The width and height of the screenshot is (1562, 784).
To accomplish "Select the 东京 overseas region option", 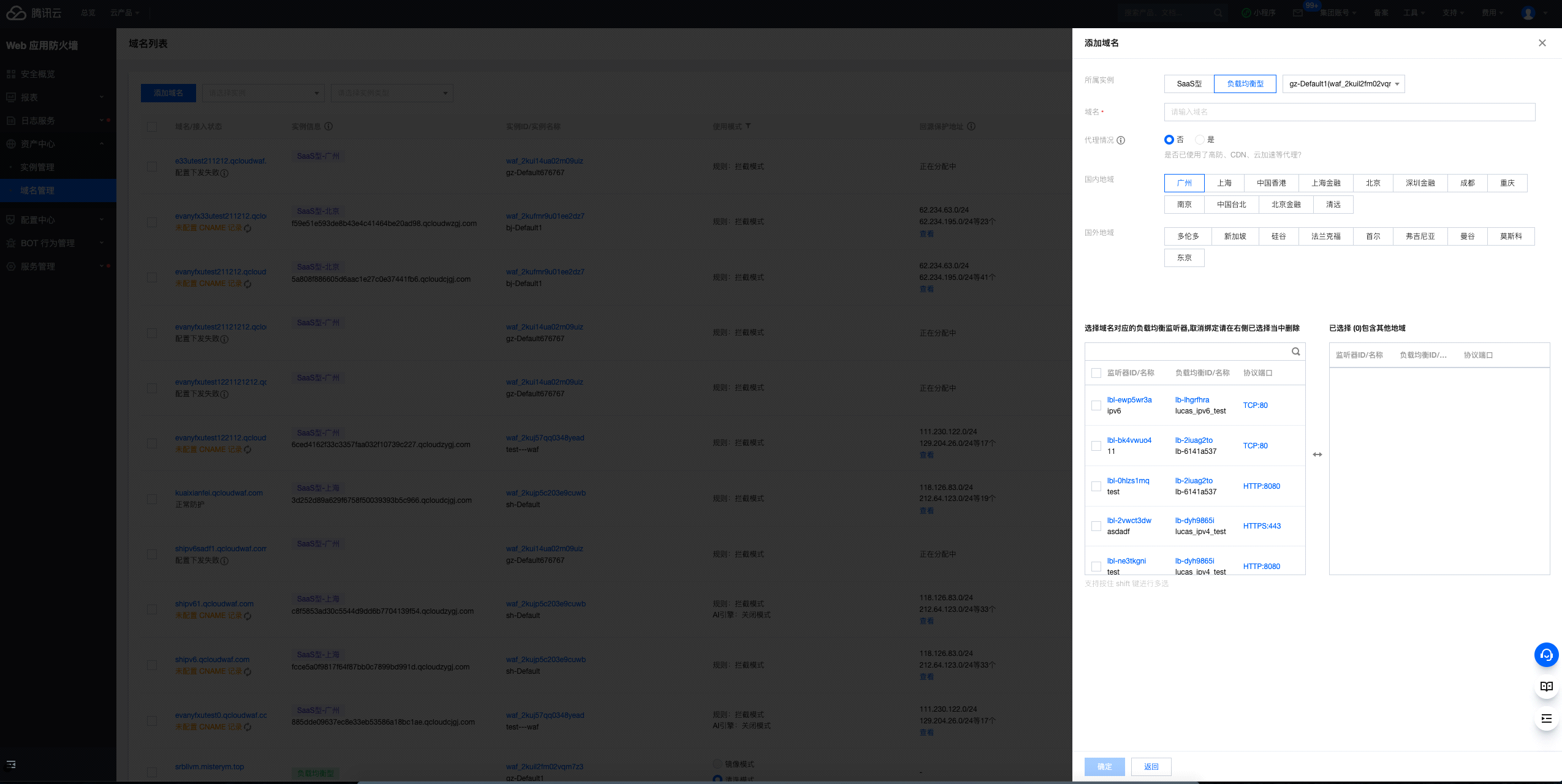I will (x=1184, y=258).
